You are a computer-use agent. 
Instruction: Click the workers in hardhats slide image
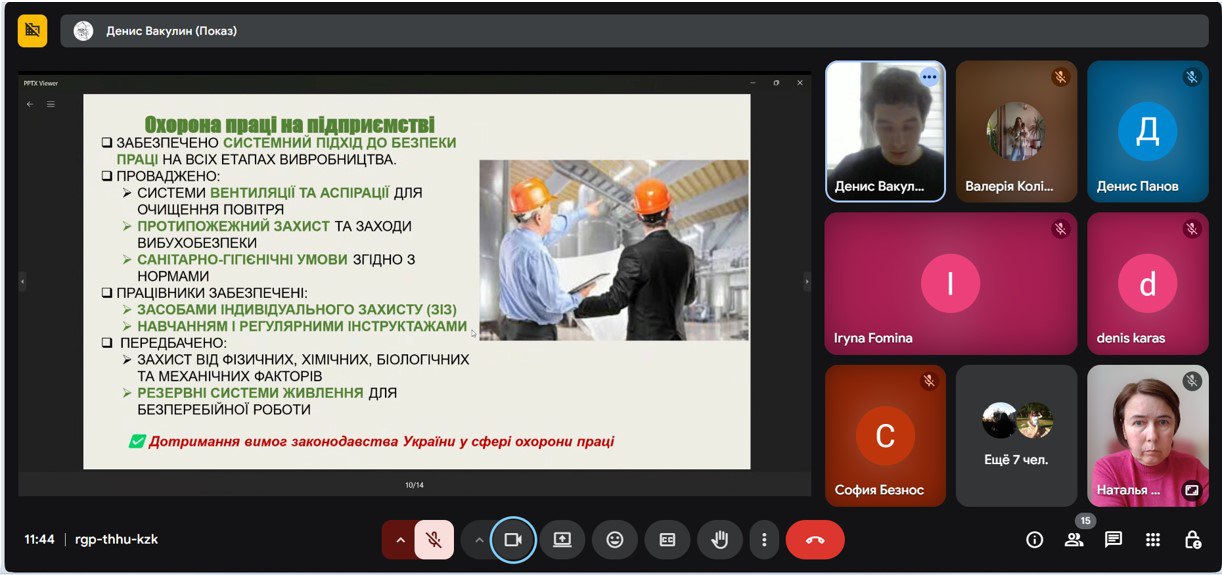pyautogui.click(x=614, y=250)
